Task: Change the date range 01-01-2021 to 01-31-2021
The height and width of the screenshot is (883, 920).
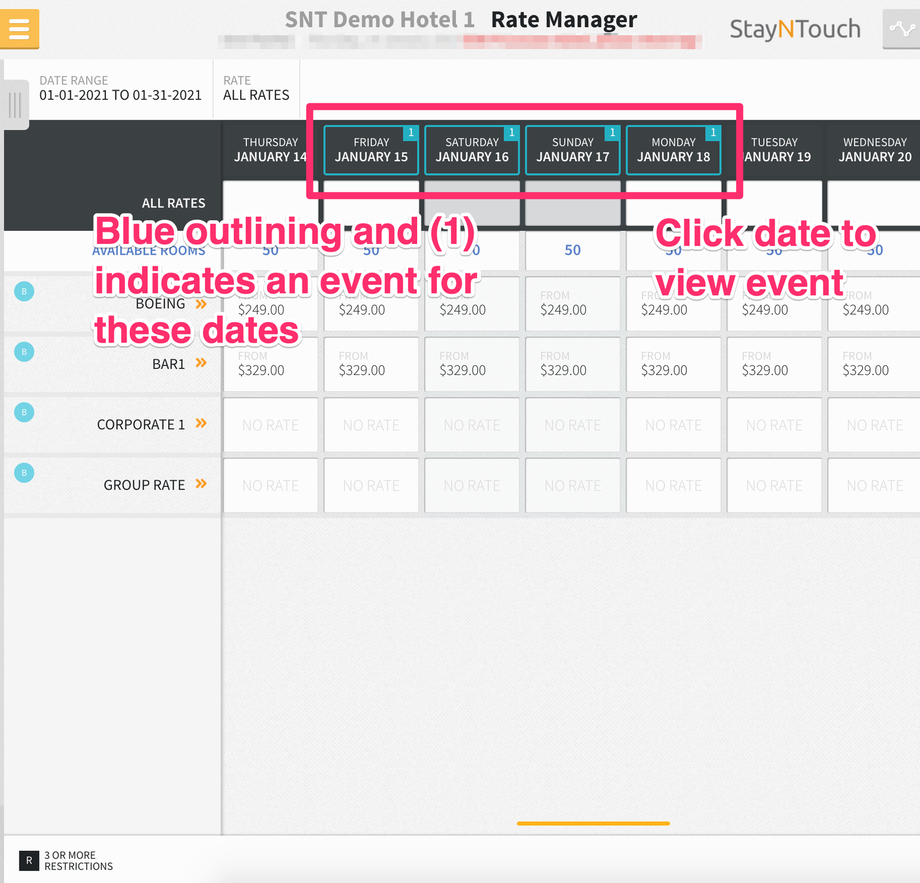Action: [x=120, y=89]
